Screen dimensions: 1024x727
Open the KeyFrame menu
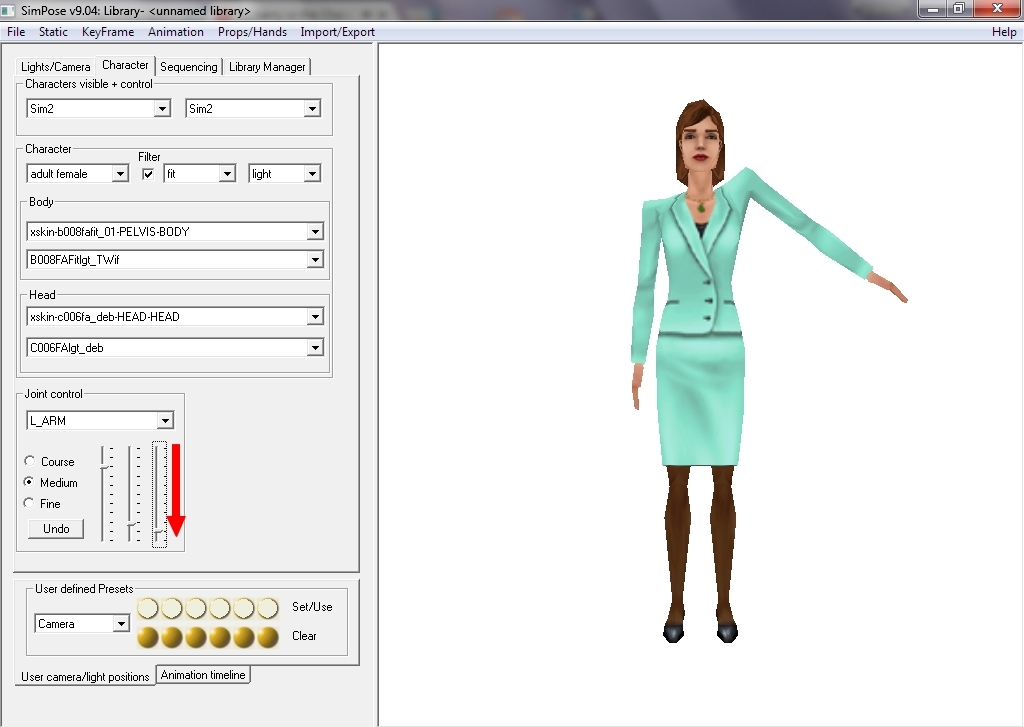pos(108,32)
